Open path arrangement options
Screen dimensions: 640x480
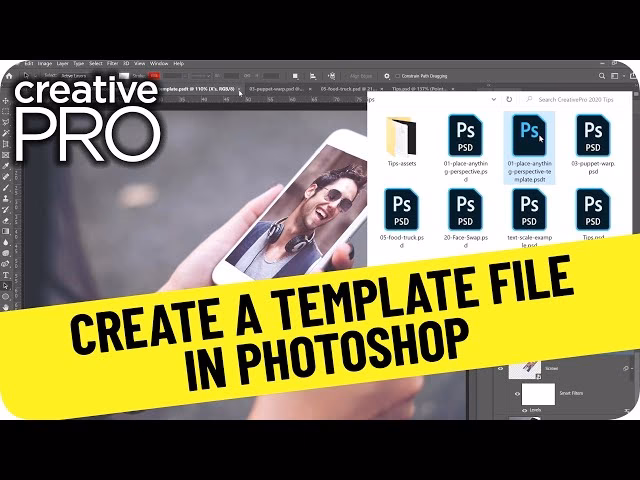[x=331, y=76]
